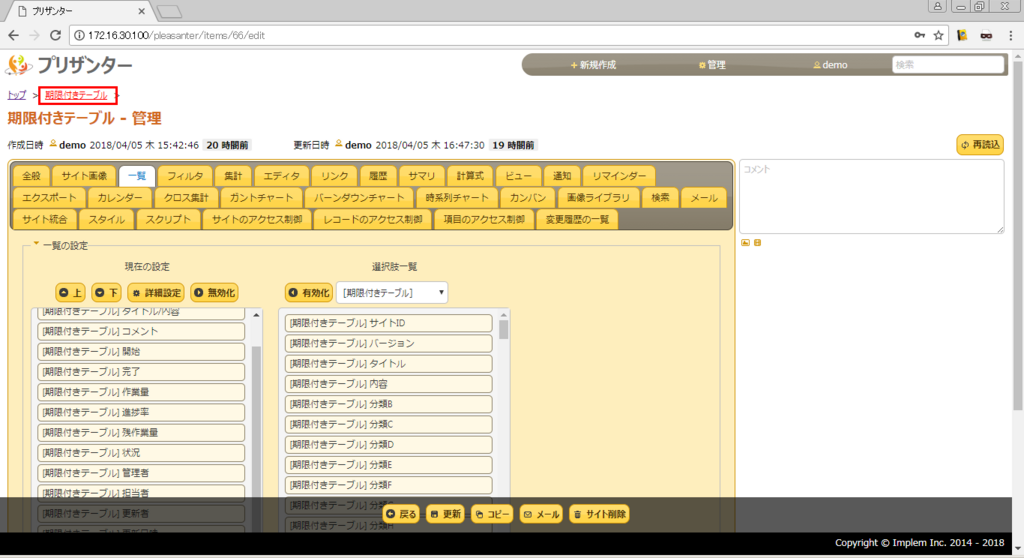
Task: Click the 有効化 button
Action: (309, 293)
